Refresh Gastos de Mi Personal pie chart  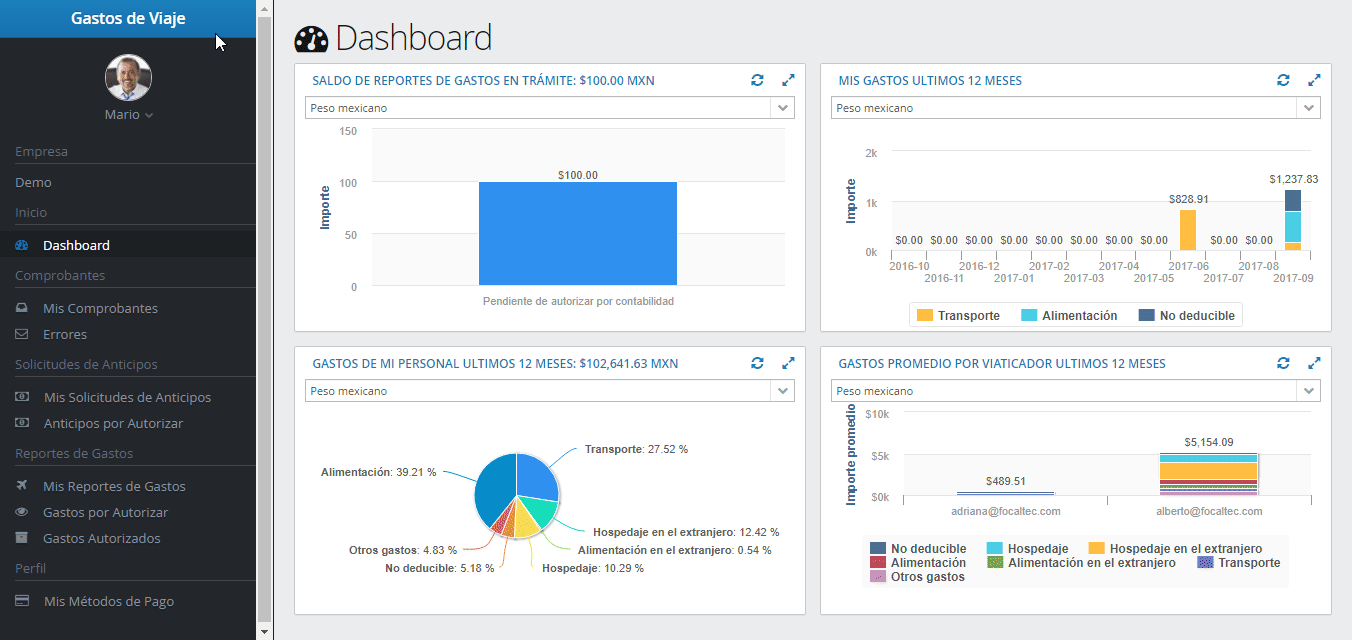(x=757, y=363)
